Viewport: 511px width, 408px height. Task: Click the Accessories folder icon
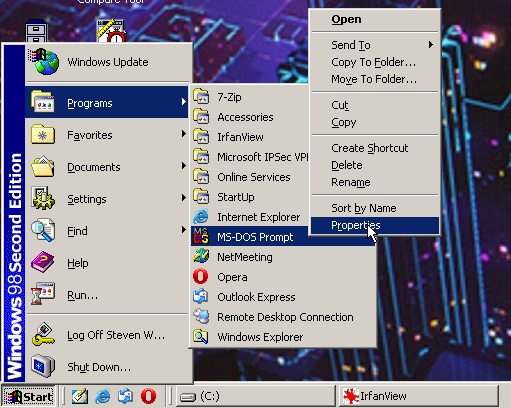201,116
